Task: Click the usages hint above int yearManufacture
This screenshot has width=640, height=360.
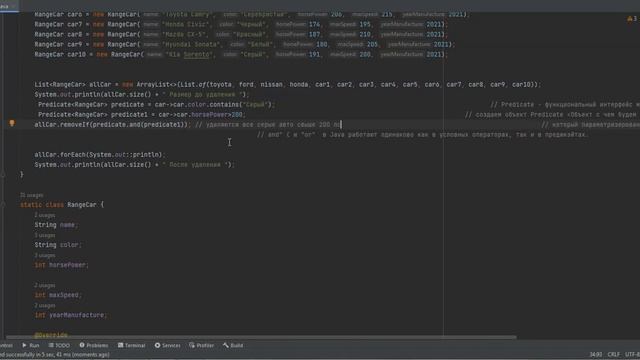Action: click(x=44, y=305)
